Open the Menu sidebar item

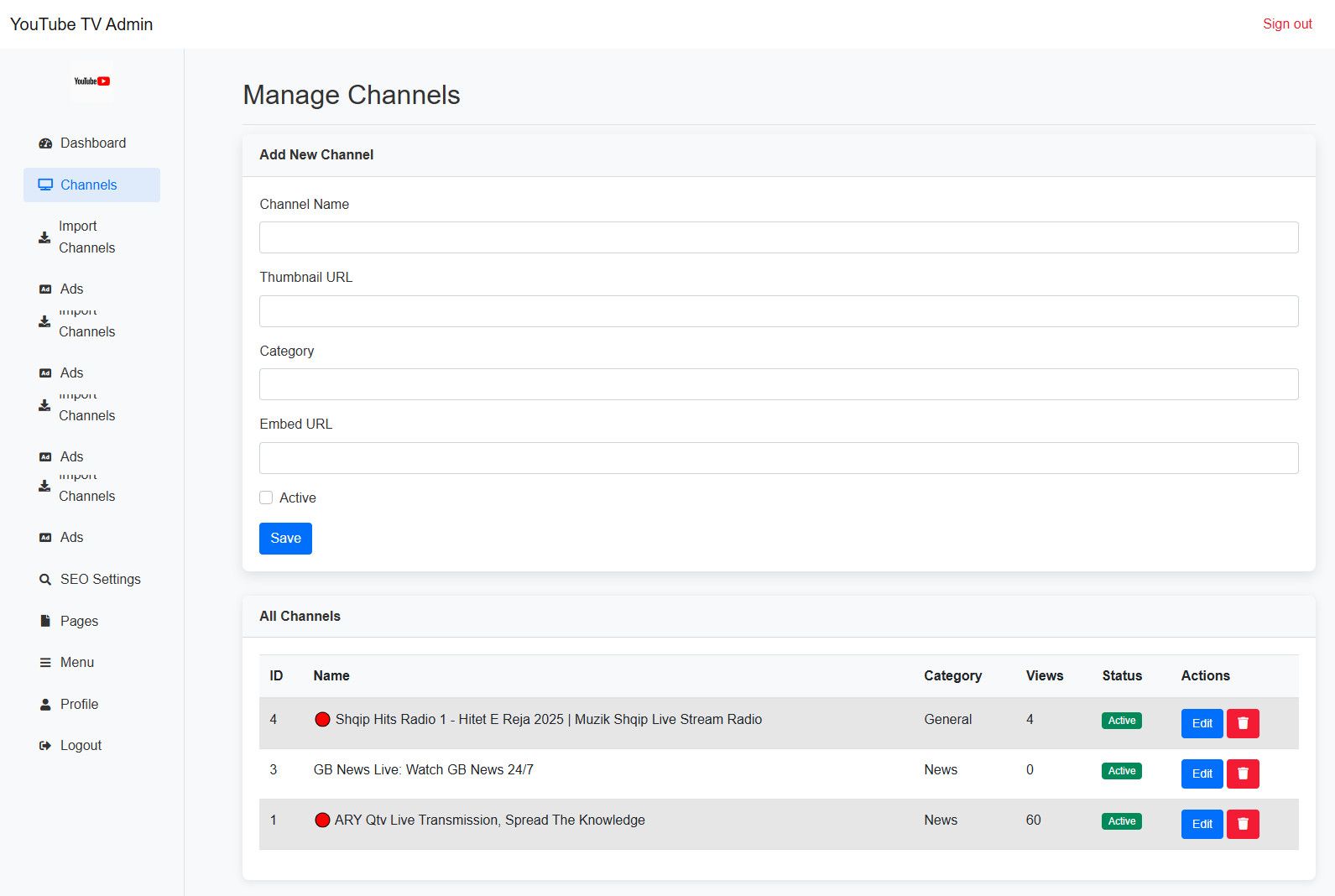[x=77, y=663]
